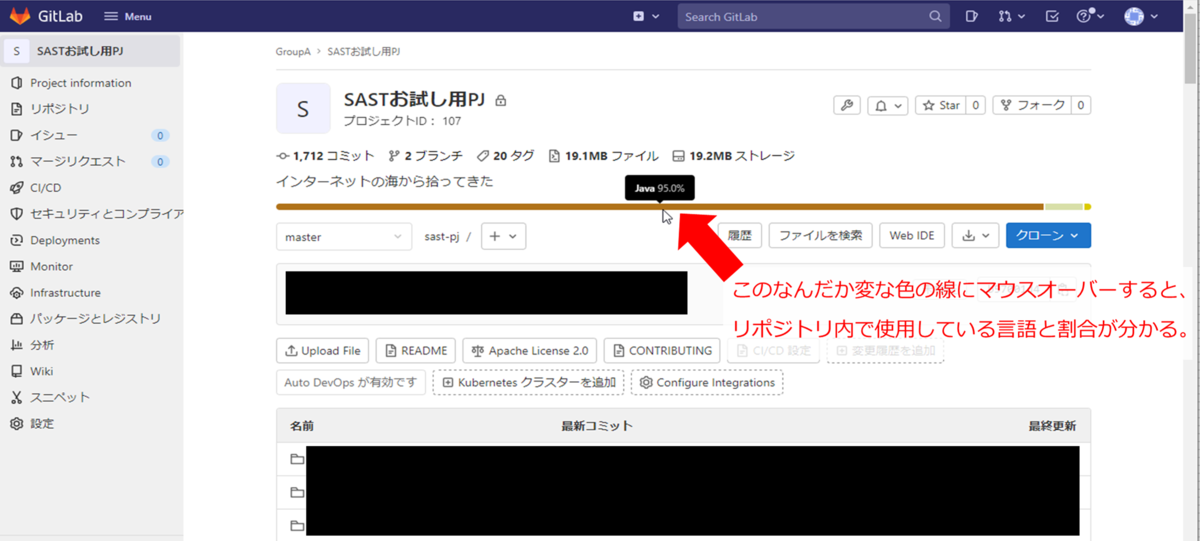1200x541 pixels.
Task: Click the project avatar S
Action: [x=303, y=108]
